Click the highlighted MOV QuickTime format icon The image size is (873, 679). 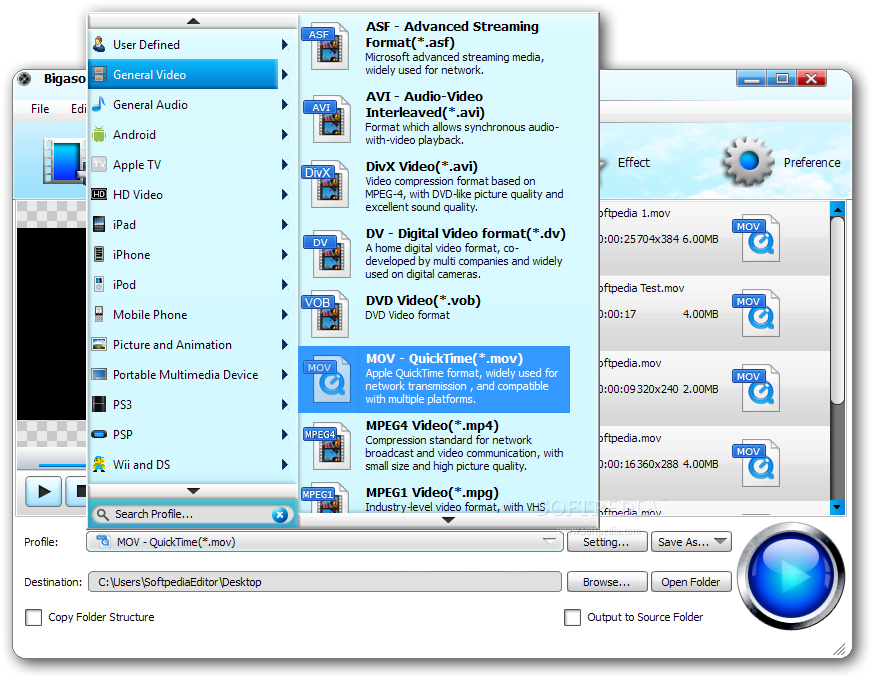pyautogui.click(x=328, y=380)
